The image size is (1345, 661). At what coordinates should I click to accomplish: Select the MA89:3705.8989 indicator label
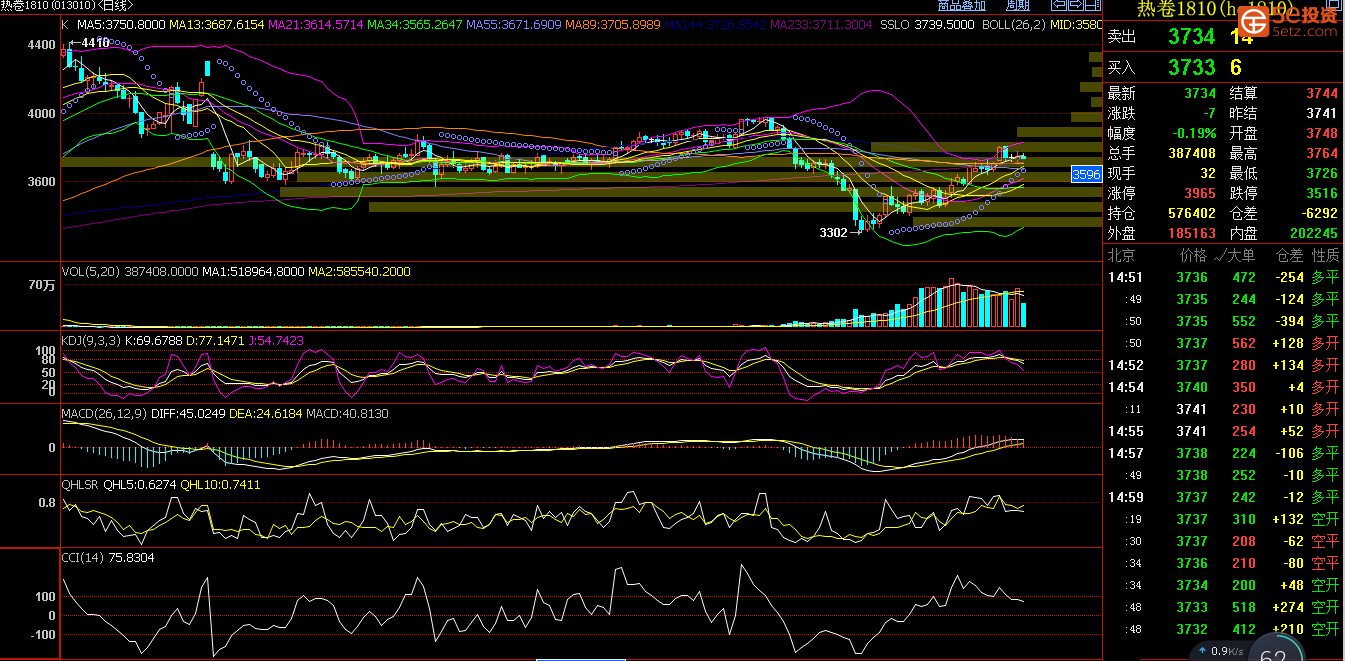point(613,24)
